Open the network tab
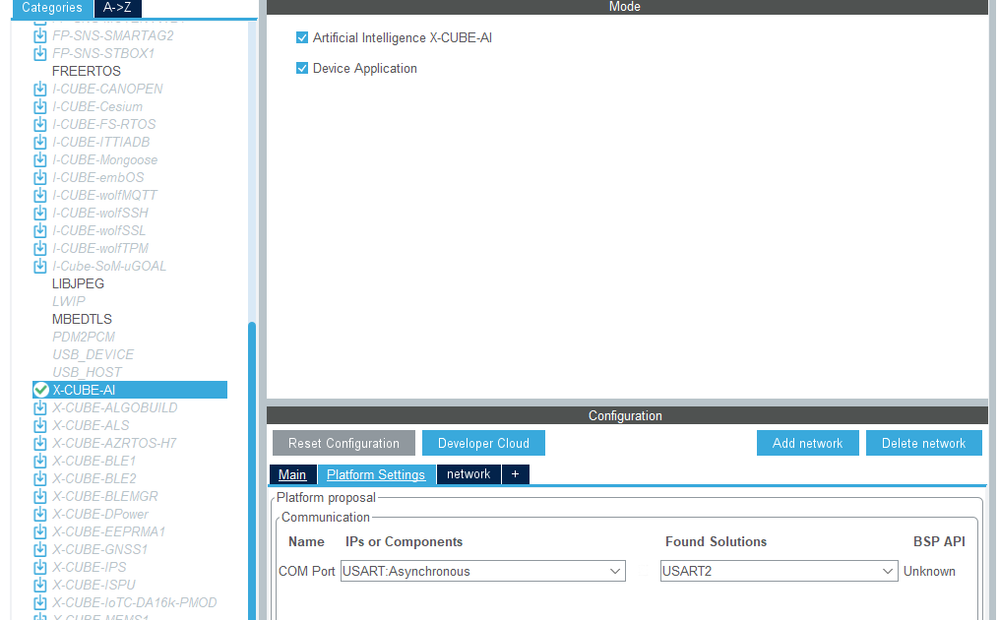Image resolution: width=999 pixels, height=620 pixels. (468, 475)
